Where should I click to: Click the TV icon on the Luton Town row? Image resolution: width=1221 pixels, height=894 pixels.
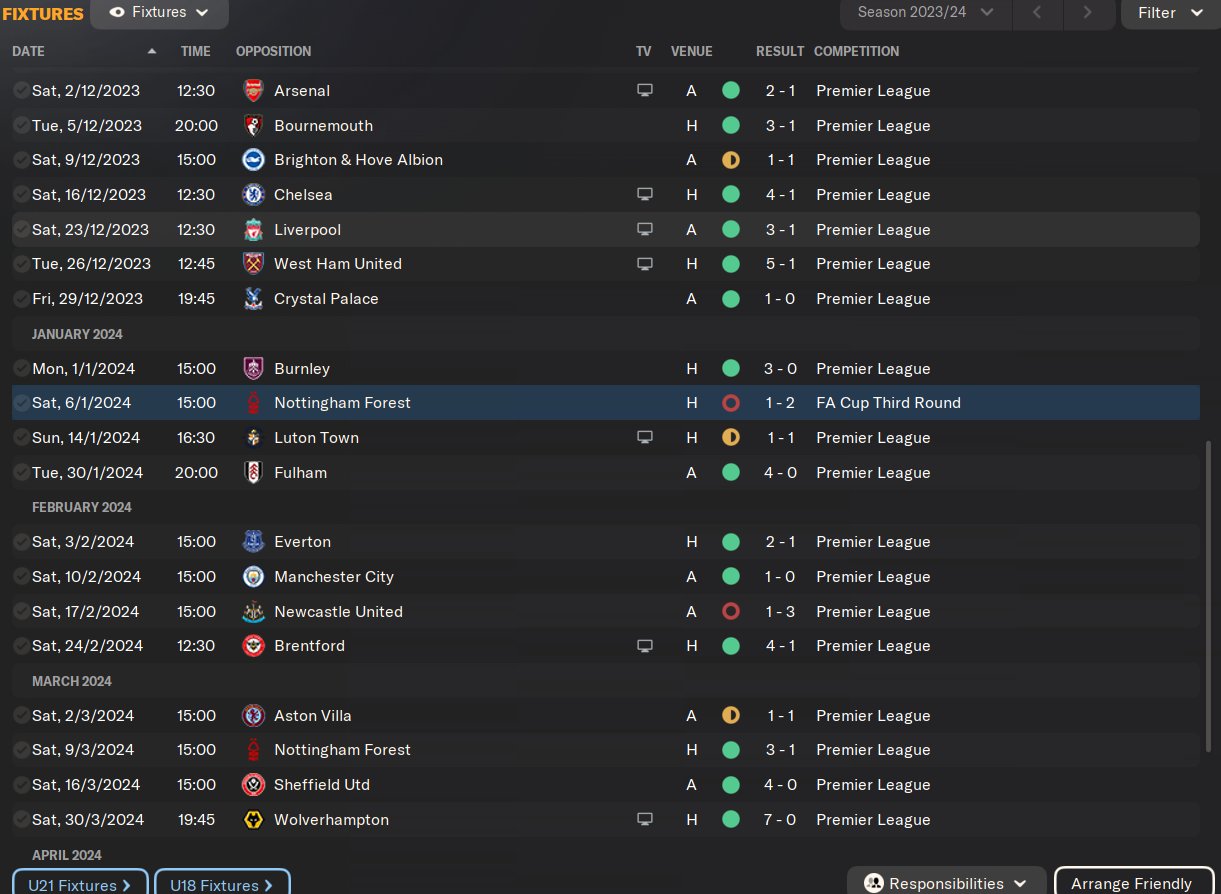pos(645,438)
